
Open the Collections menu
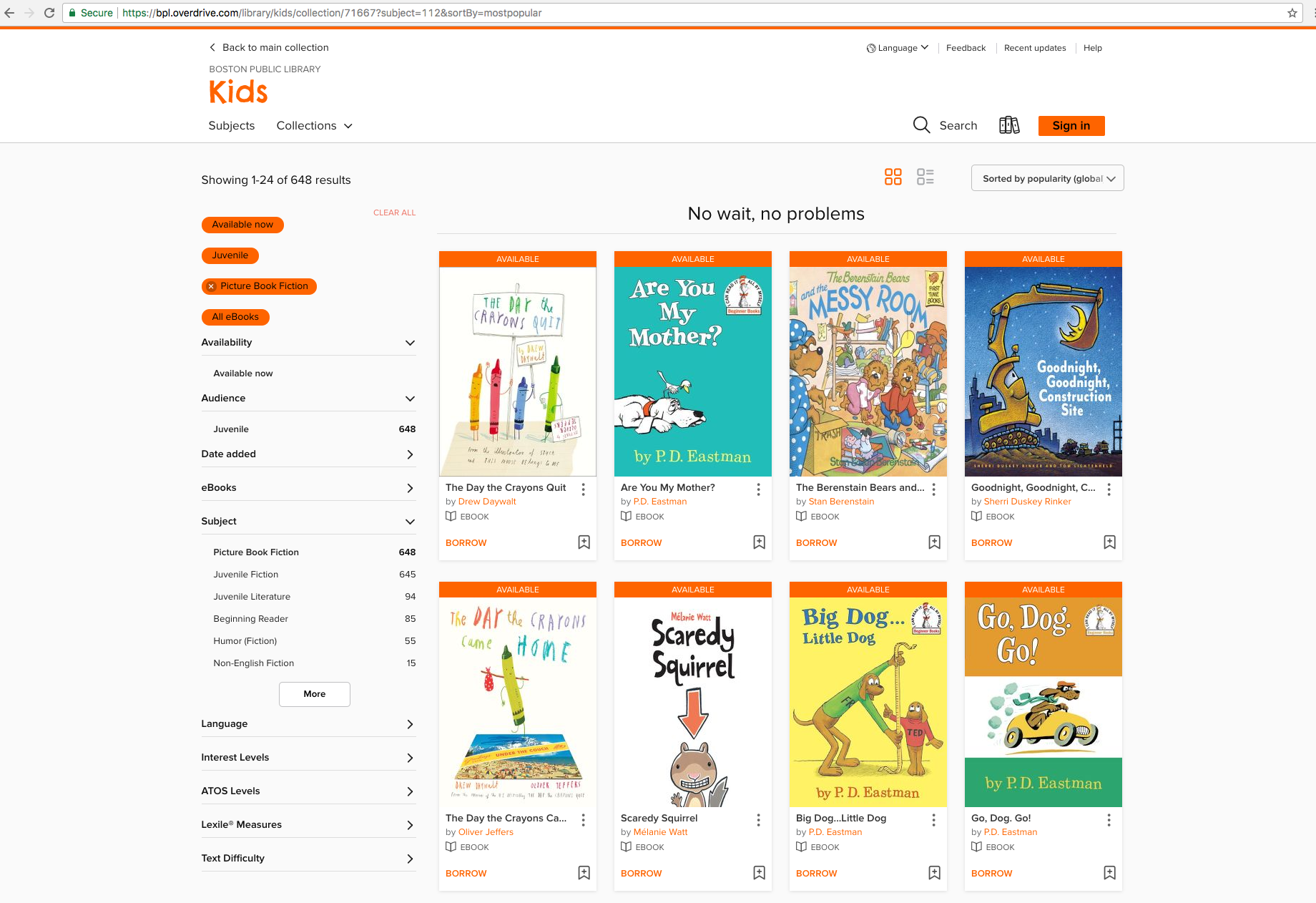point(314,126)
